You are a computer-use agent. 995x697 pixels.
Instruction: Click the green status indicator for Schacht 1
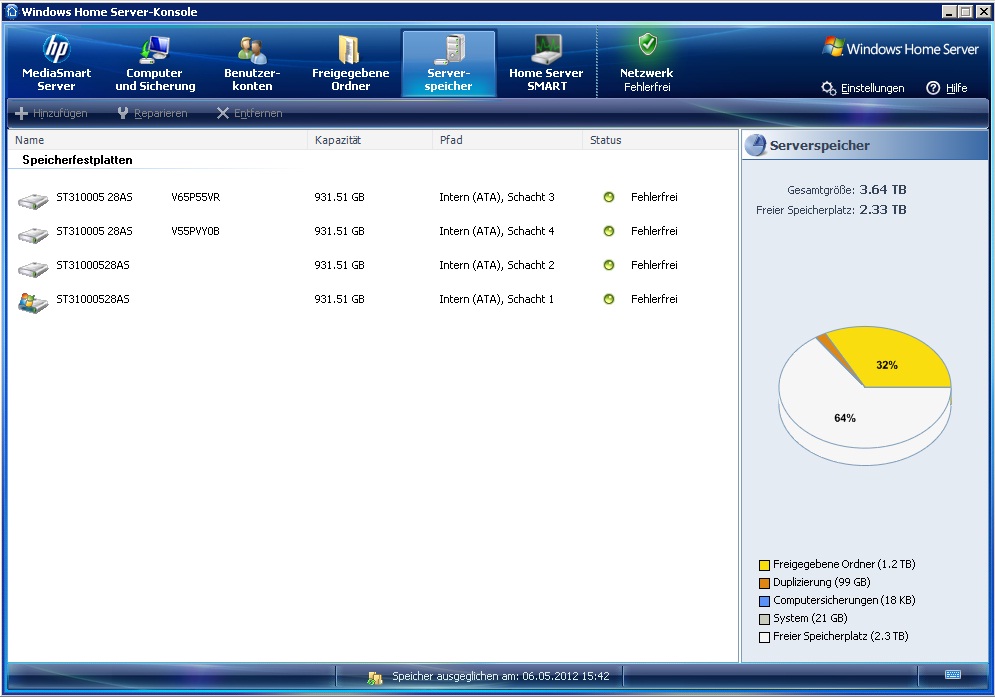[609, 299]
